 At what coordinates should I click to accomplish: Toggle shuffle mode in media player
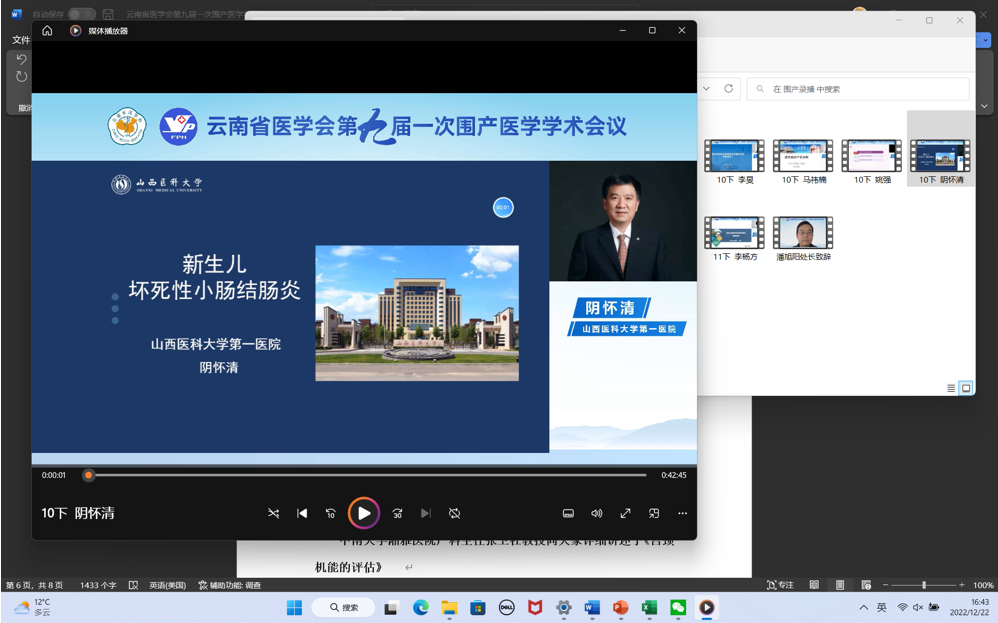273,513
